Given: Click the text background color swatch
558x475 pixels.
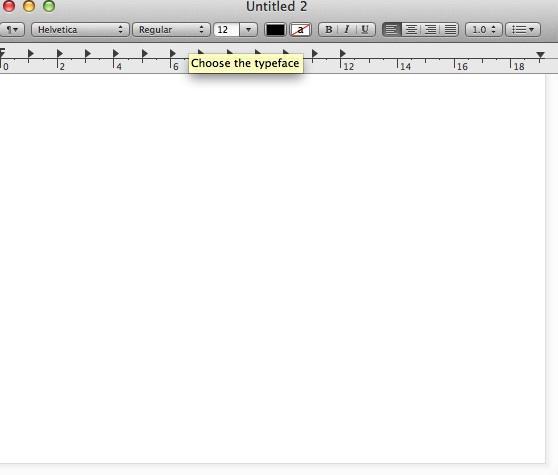Looking at the screenshot, I should [x=300, y=30].
